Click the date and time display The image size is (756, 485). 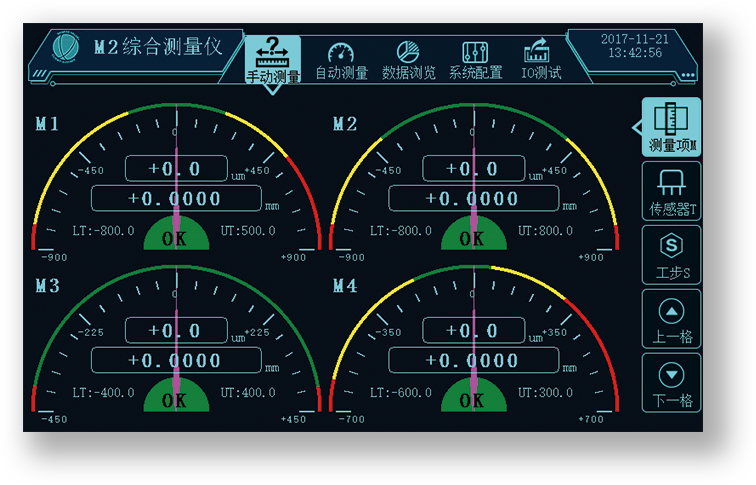[634, 46]
